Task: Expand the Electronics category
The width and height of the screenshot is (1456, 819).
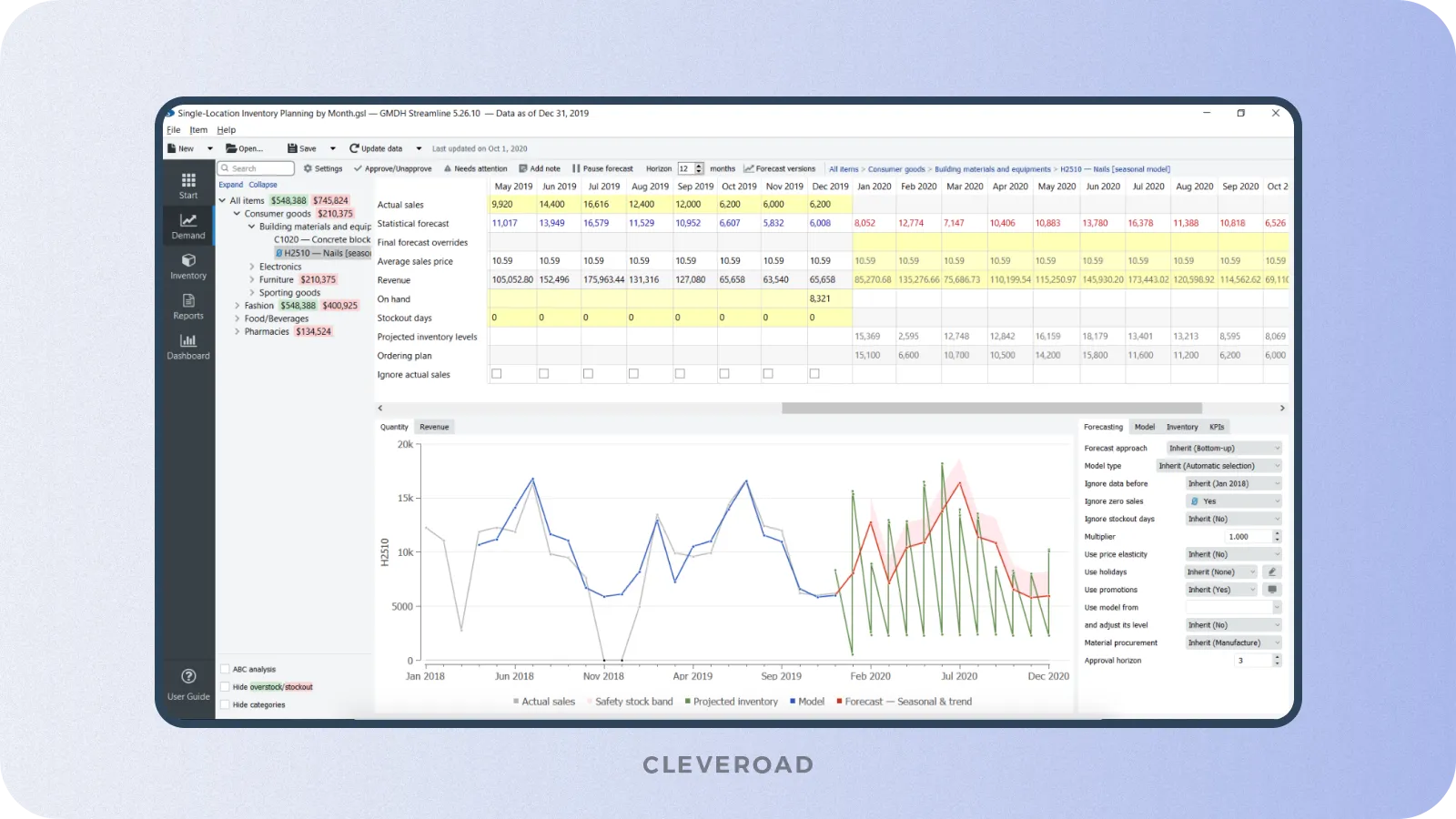Action: pyautogui.click(x=254, y=266)
